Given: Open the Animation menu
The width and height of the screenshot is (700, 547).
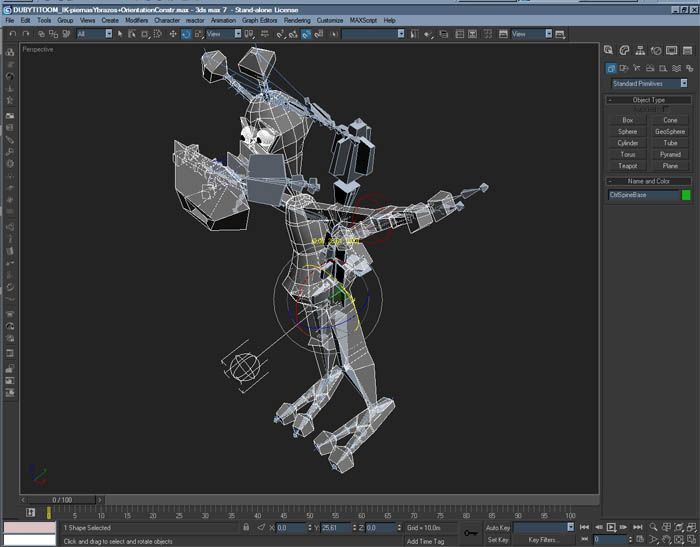Looking at the screenshot, I should [223, 20].
